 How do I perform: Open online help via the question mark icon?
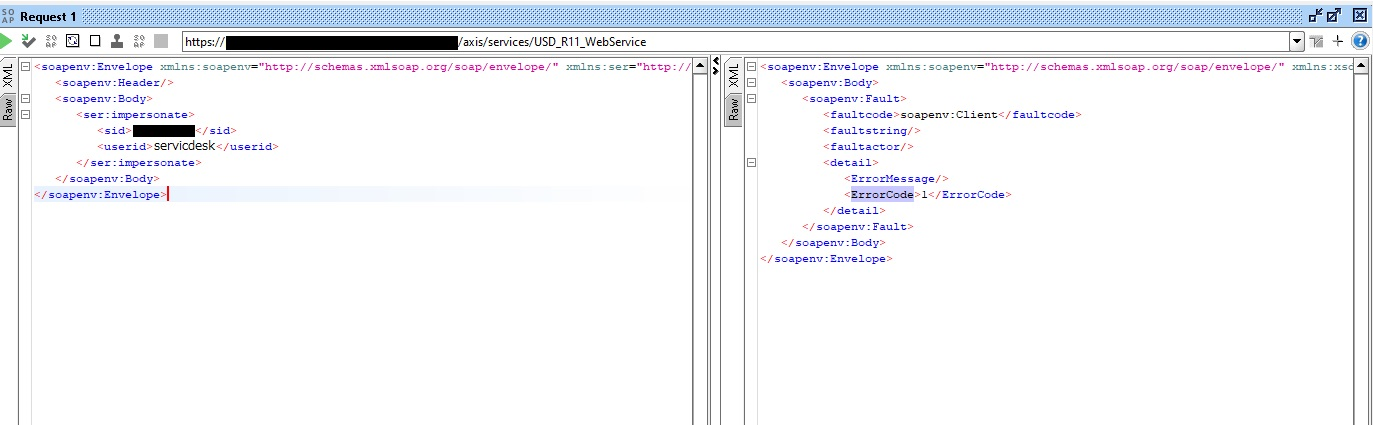coord(1360,41)
